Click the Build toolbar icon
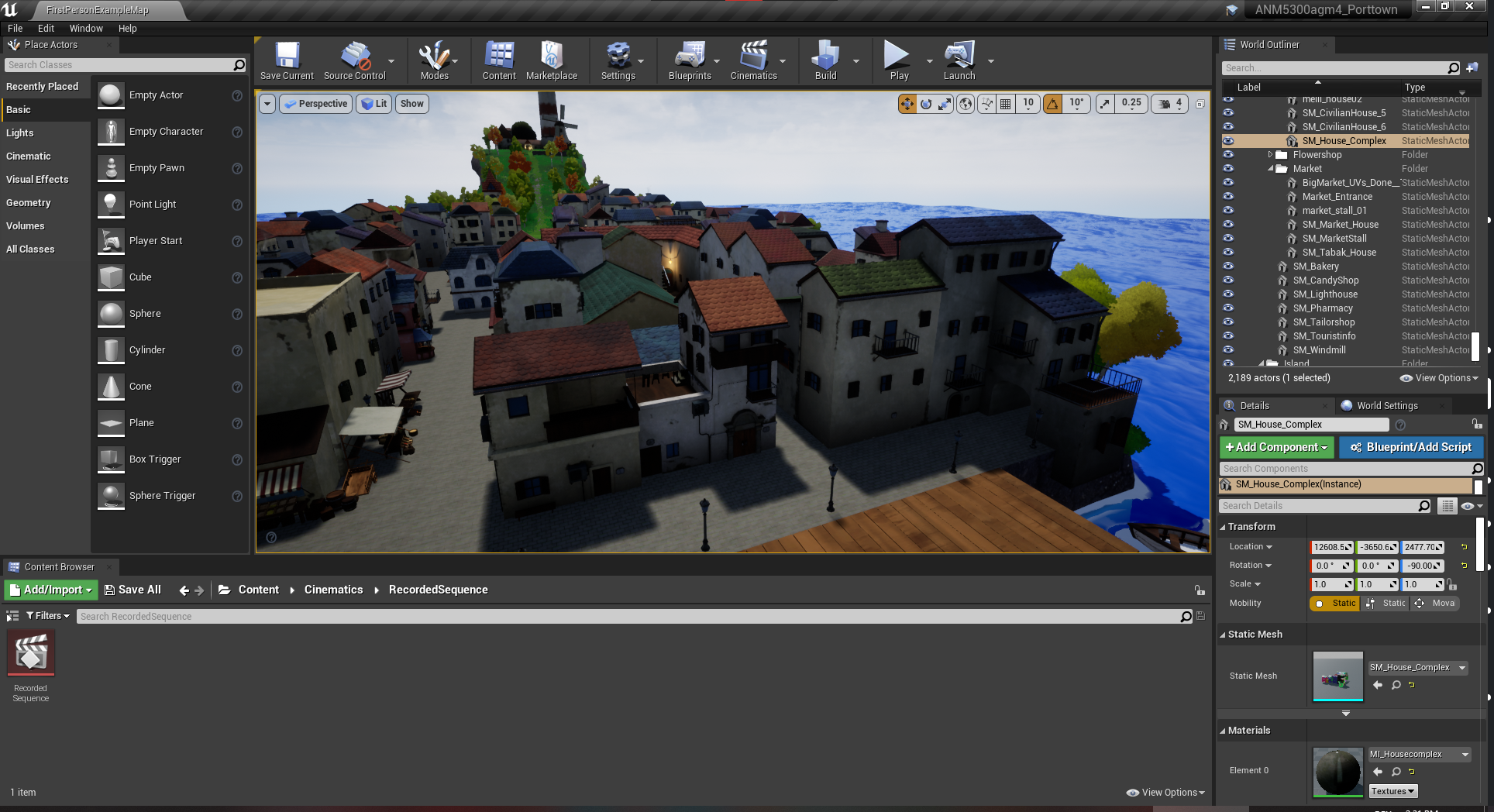 (826, 60)
